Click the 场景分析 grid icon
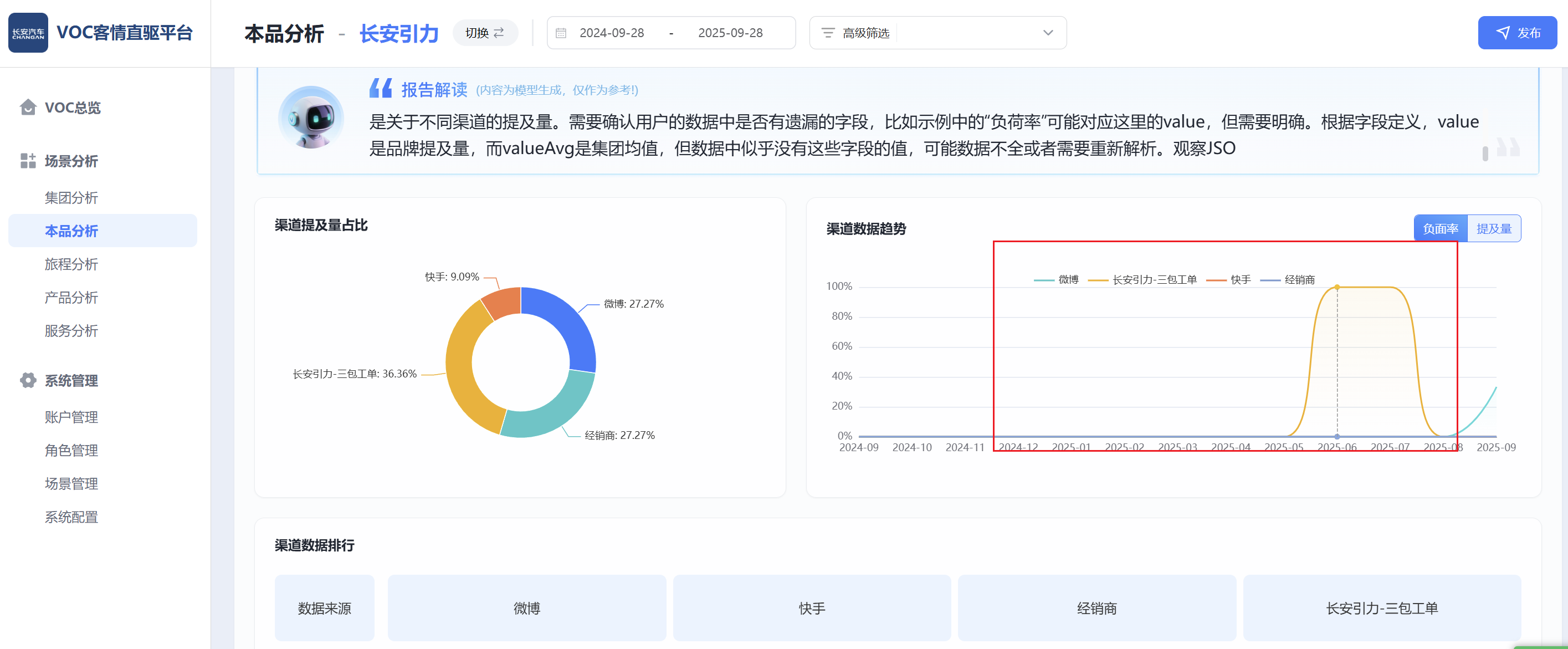 (x=28, y=161)
